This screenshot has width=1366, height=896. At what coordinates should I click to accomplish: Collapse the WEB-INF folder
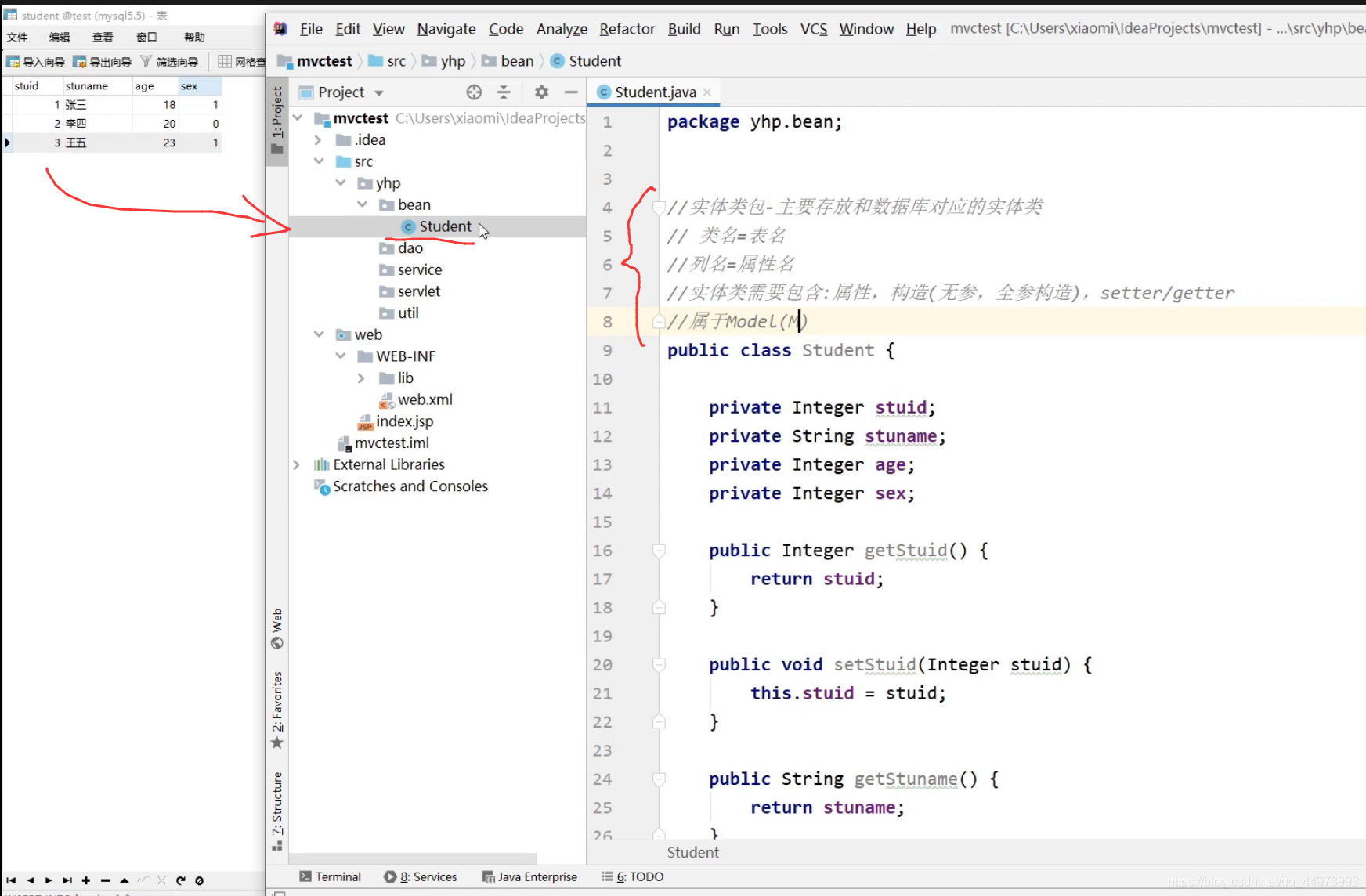341,356
